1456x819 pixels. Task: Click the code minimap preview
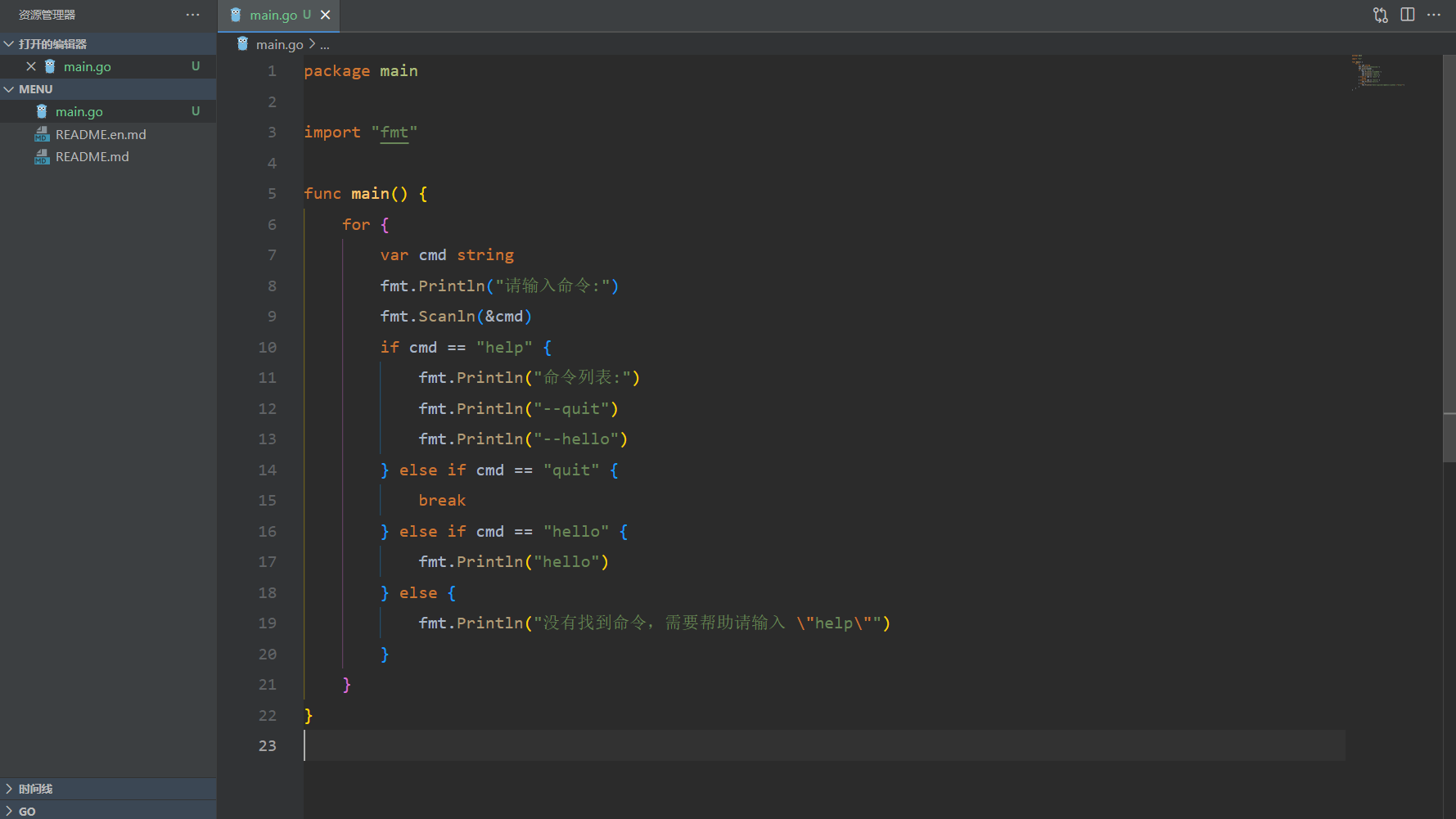1378,72
